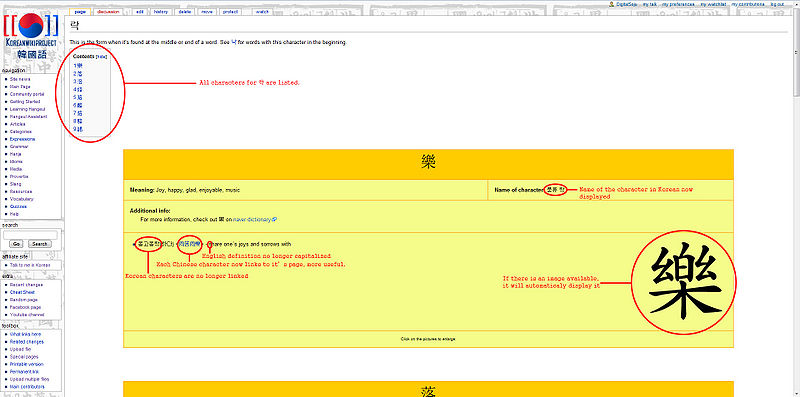Viewport: 800px width, 397px height.
Task: Jump to contents entry 1 樂
Action: click(x=78, y=66)
